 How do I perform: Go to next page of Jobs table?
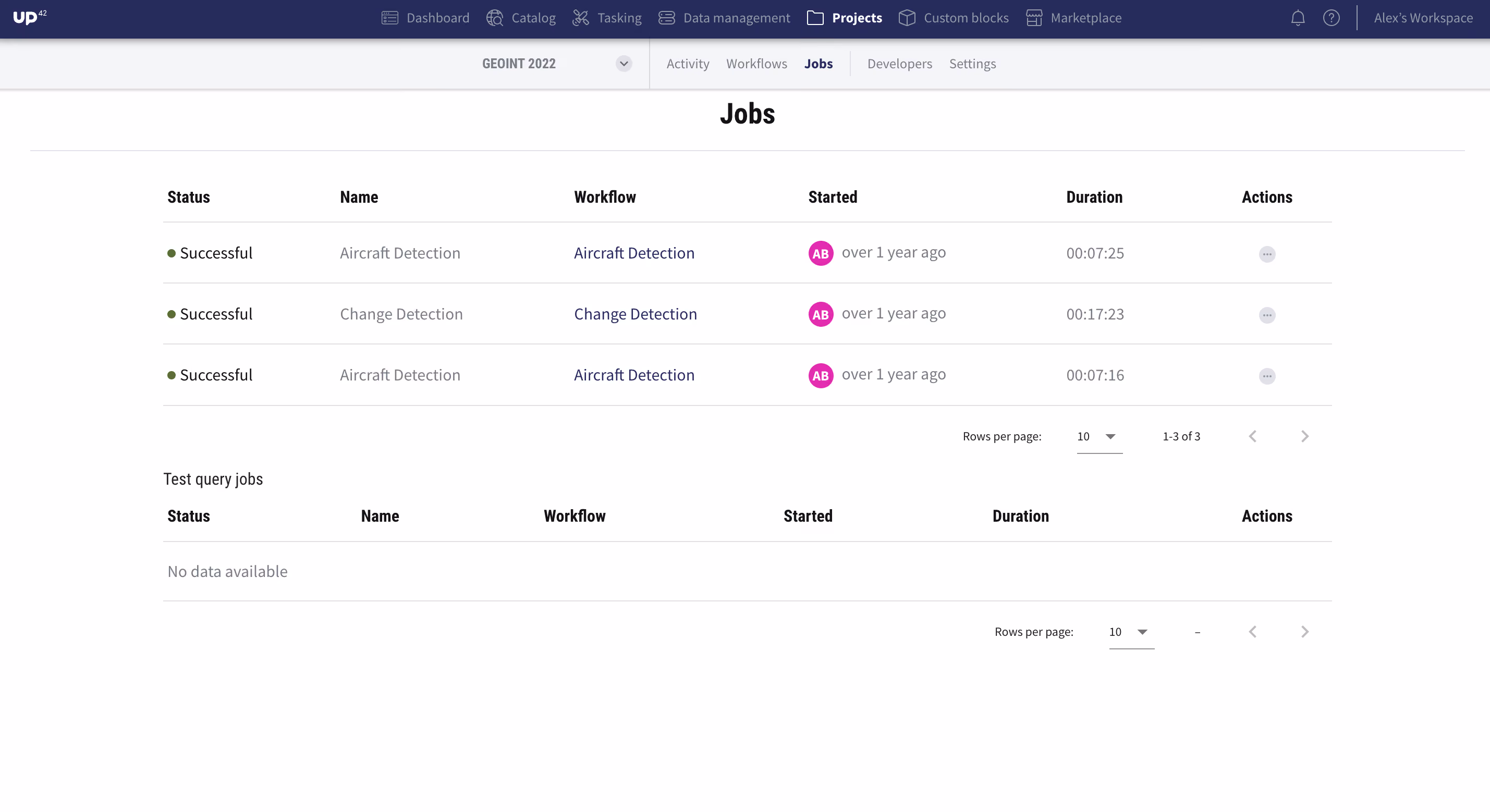point(1304,436)
